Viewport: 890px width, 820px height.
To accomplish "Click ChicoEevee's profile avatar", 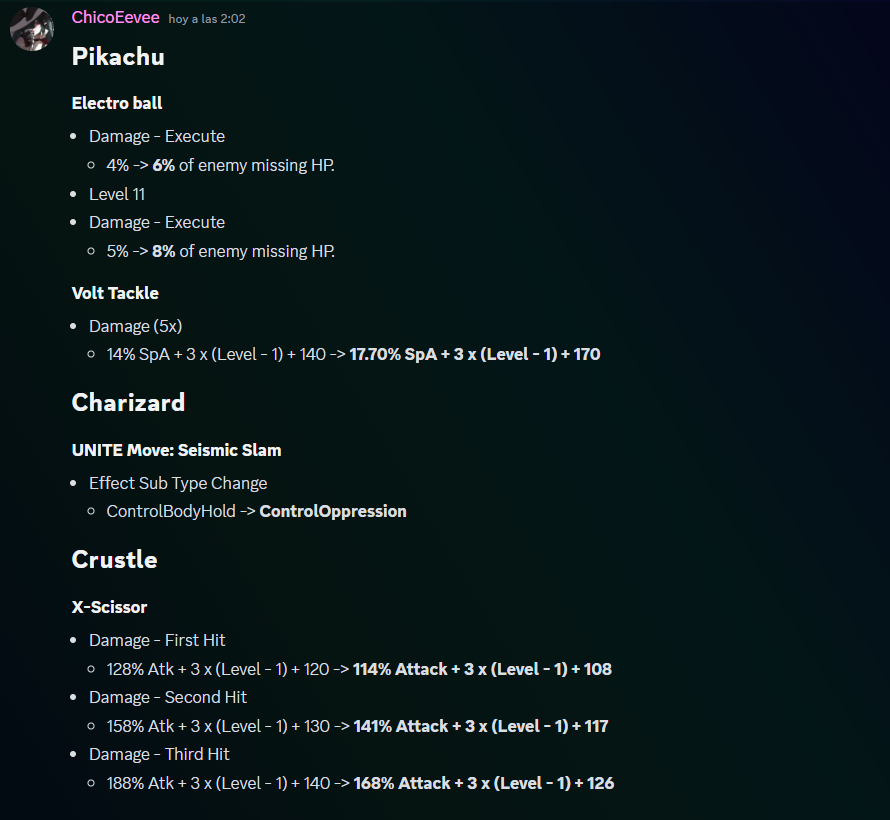I will (x=31, y=29).
